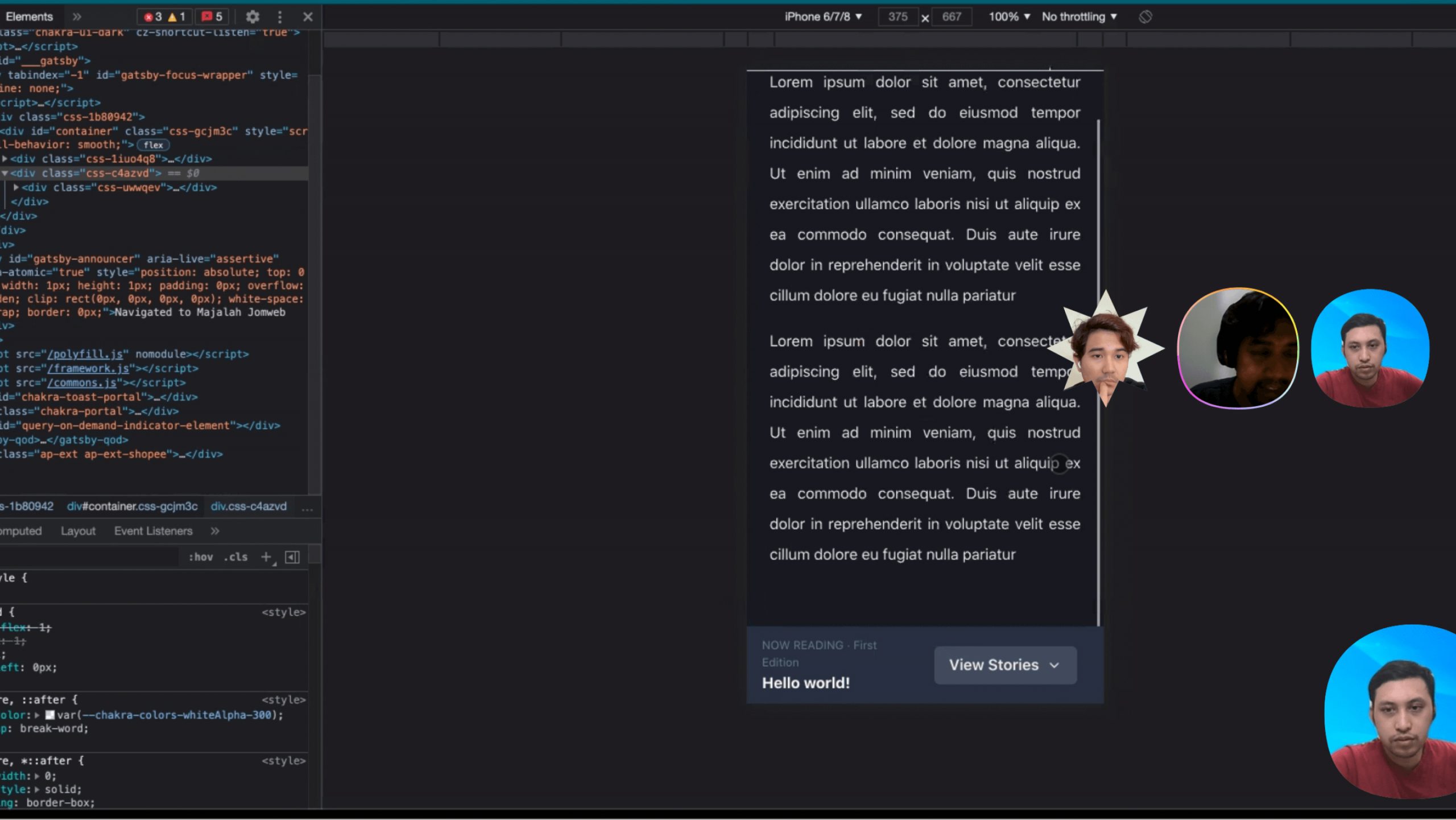Open DevTools settings gear

[x=253, y=17]
